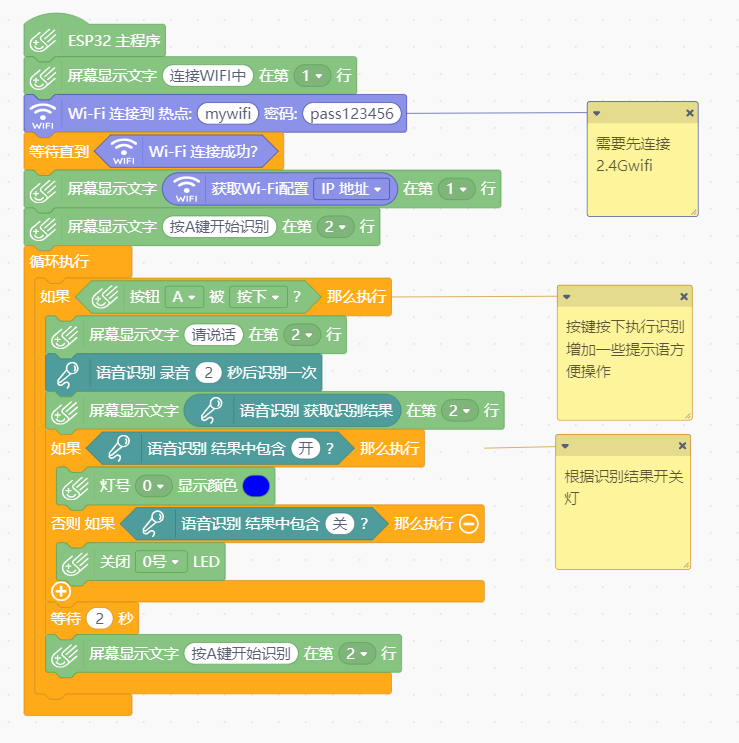Click the microphone icon in 结果中包含 关 condition
Image resolution: width=739 pixels, height=743 pixels.
pos(153,524)
